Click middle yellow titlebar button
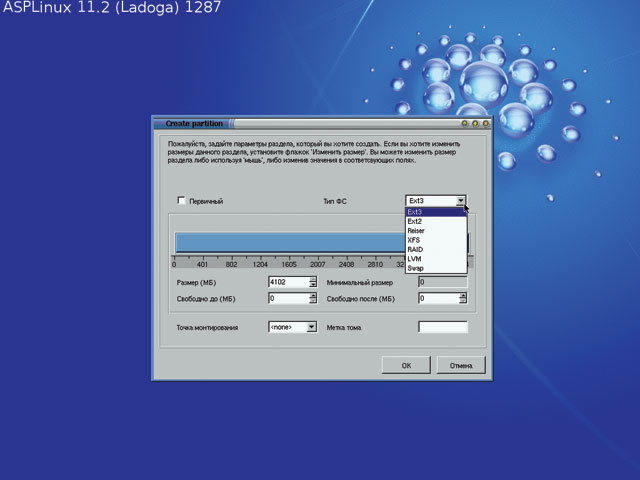Screen dimensions: 640x480 pos(475,123)
